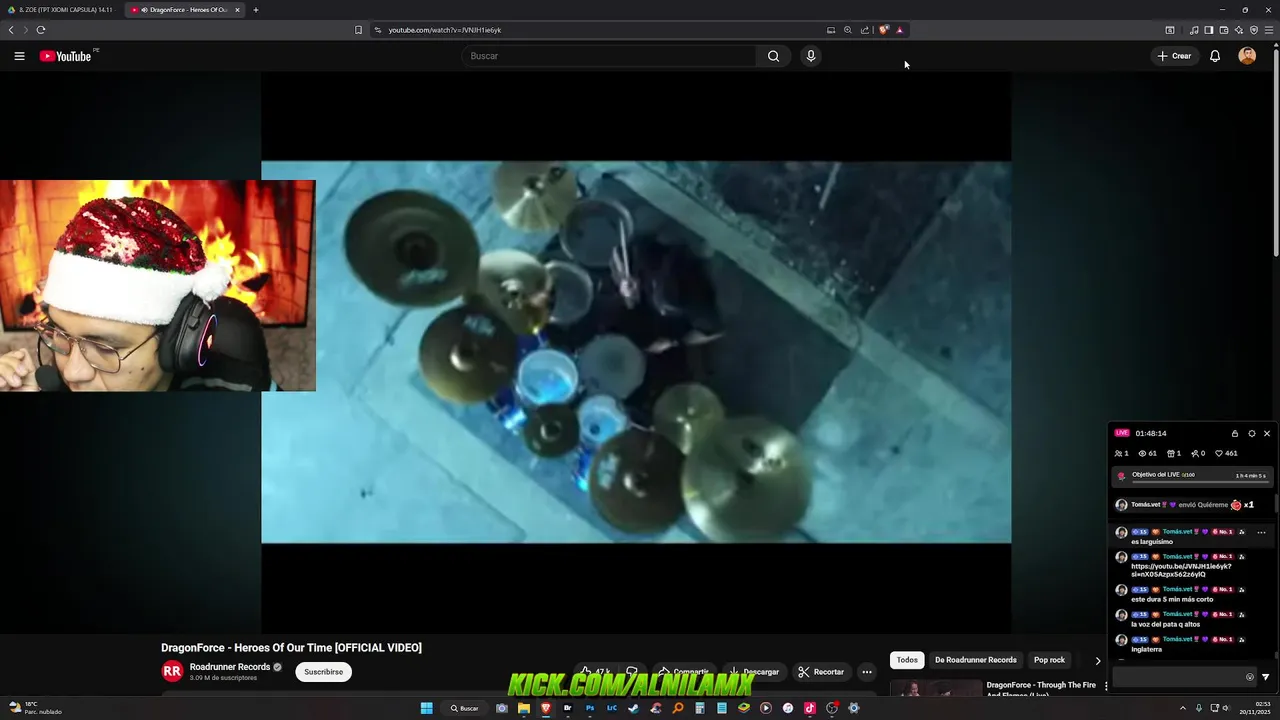Open Brave playlist music note icon
This screenshot has height=720, width=1280.
pos(1194,30)
